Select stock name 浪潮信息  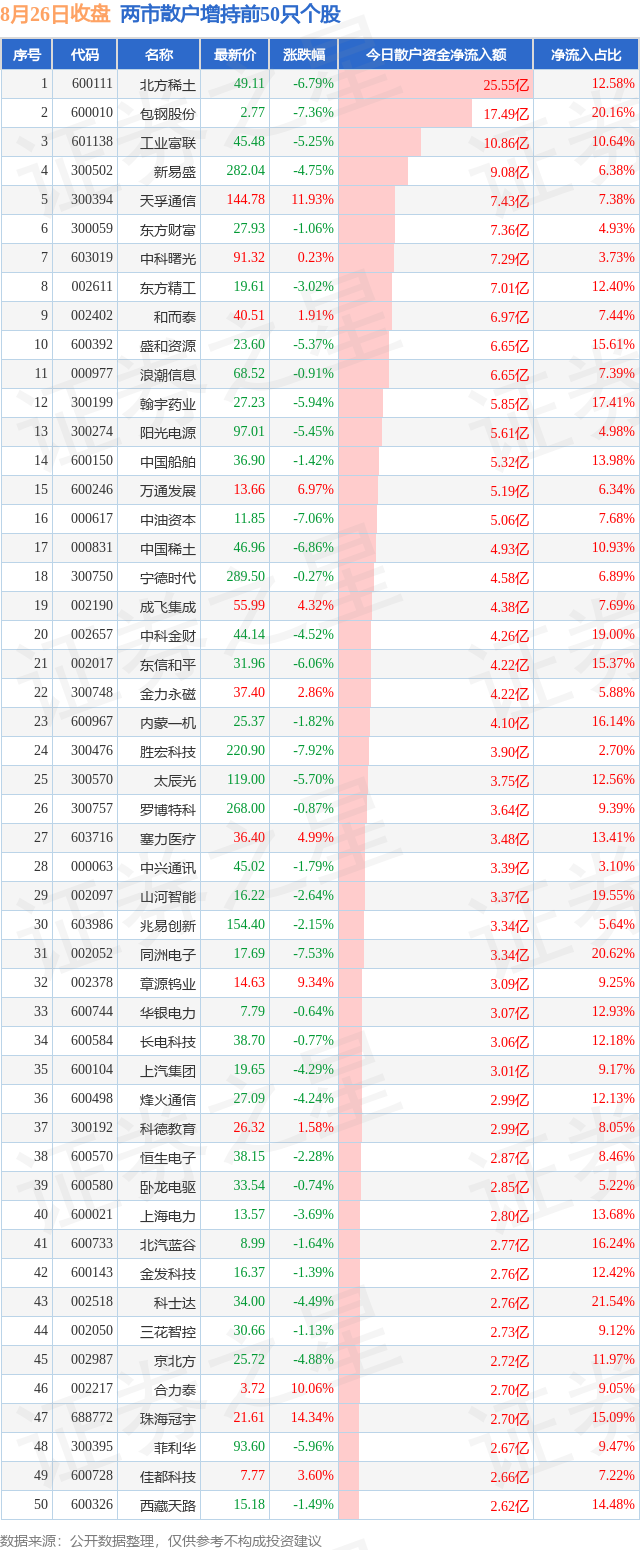[x=168, y=375]
